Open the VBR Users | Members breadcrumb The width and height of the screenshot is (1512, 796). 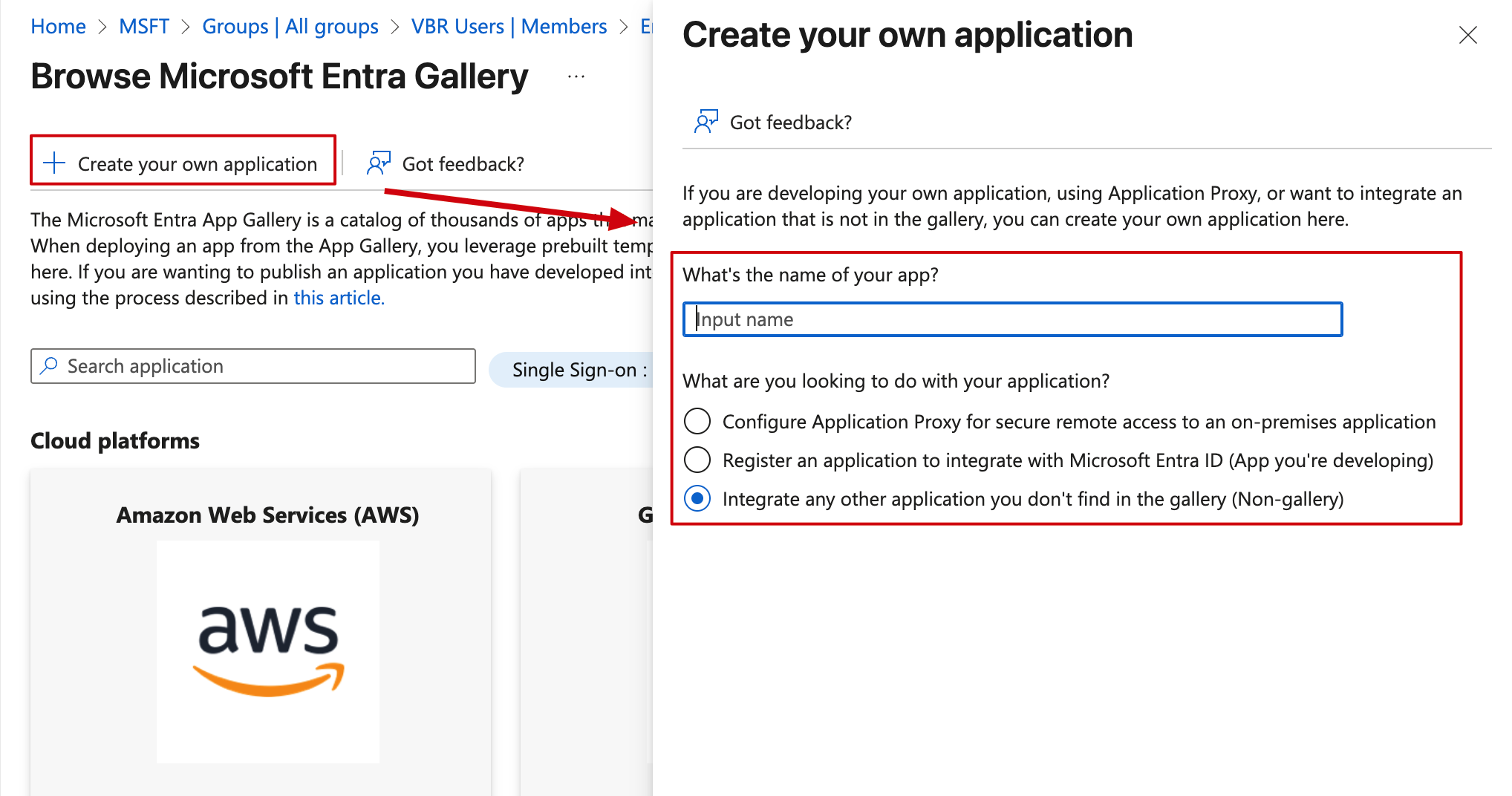click(509, 27)
